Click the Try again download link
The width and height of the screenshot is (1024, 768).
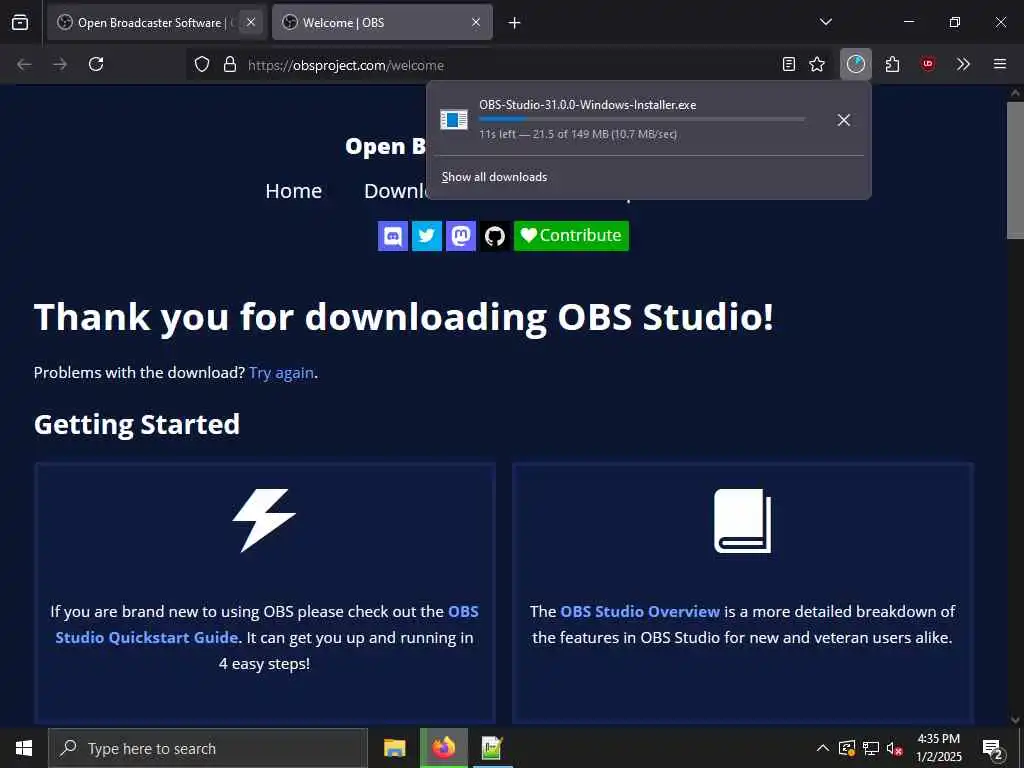[281, 373]
